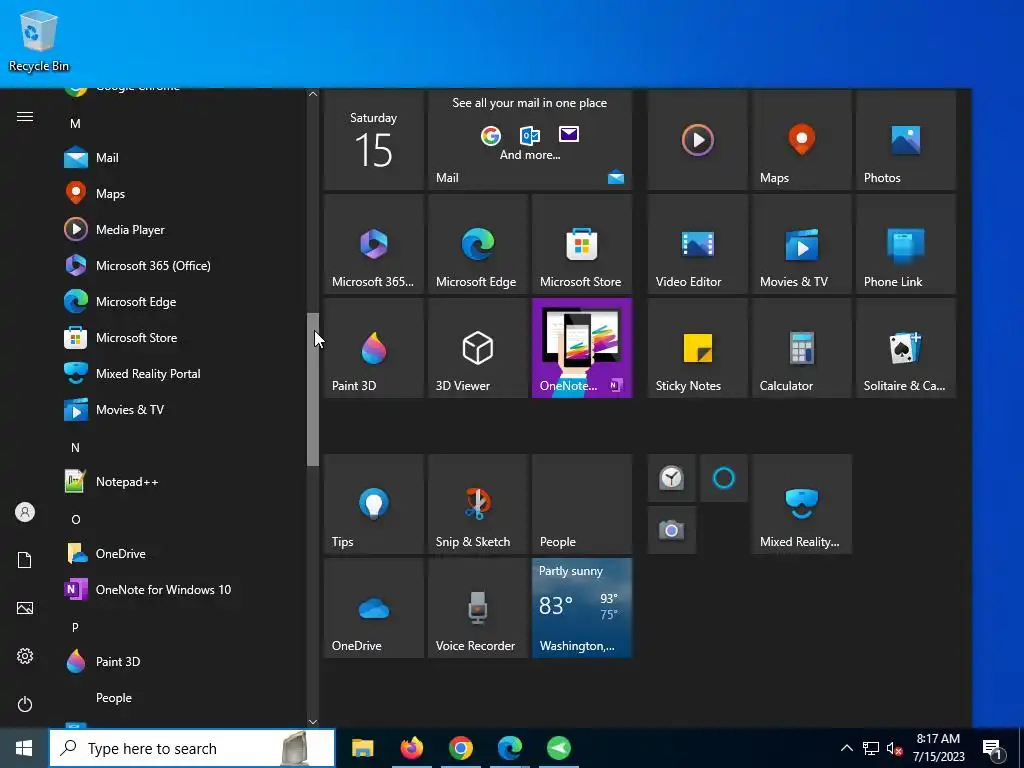Screen dimensions: 1024x768
Task: Open the OneDrive tile
Action: (x=374, y=608)
